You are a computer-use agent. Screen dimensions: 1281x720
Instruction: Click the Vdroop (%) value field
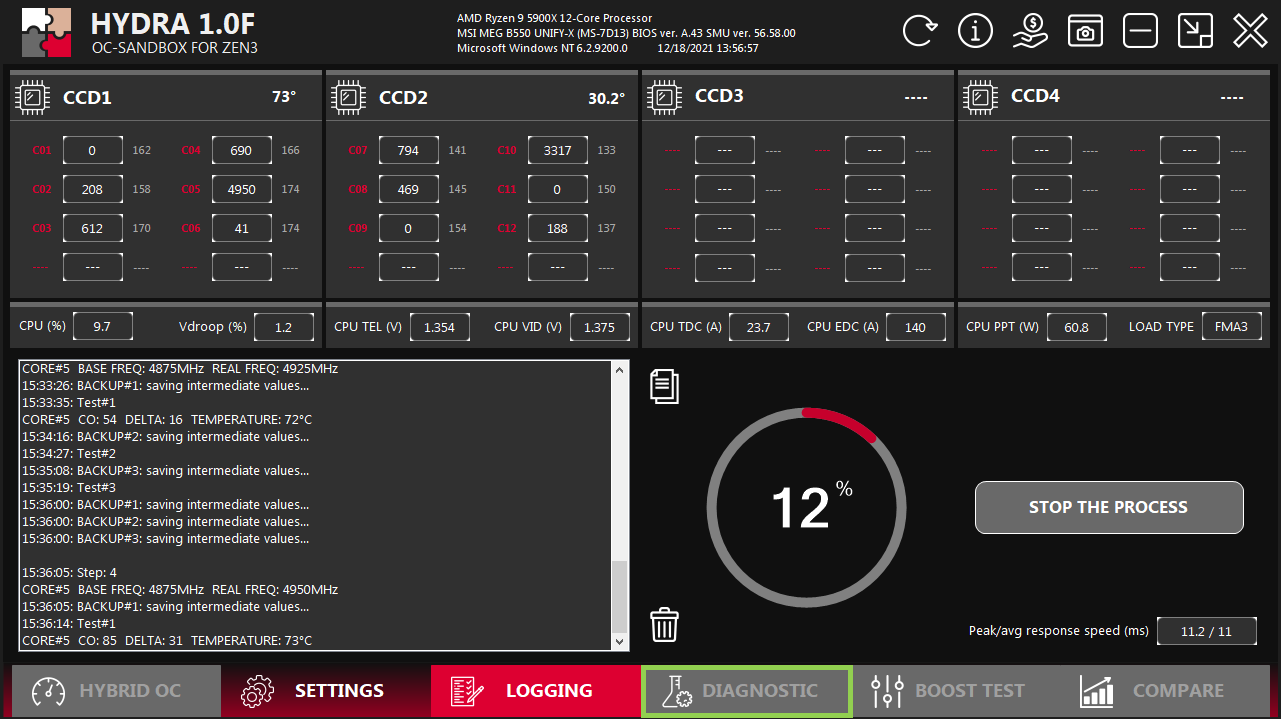(283, 327)
